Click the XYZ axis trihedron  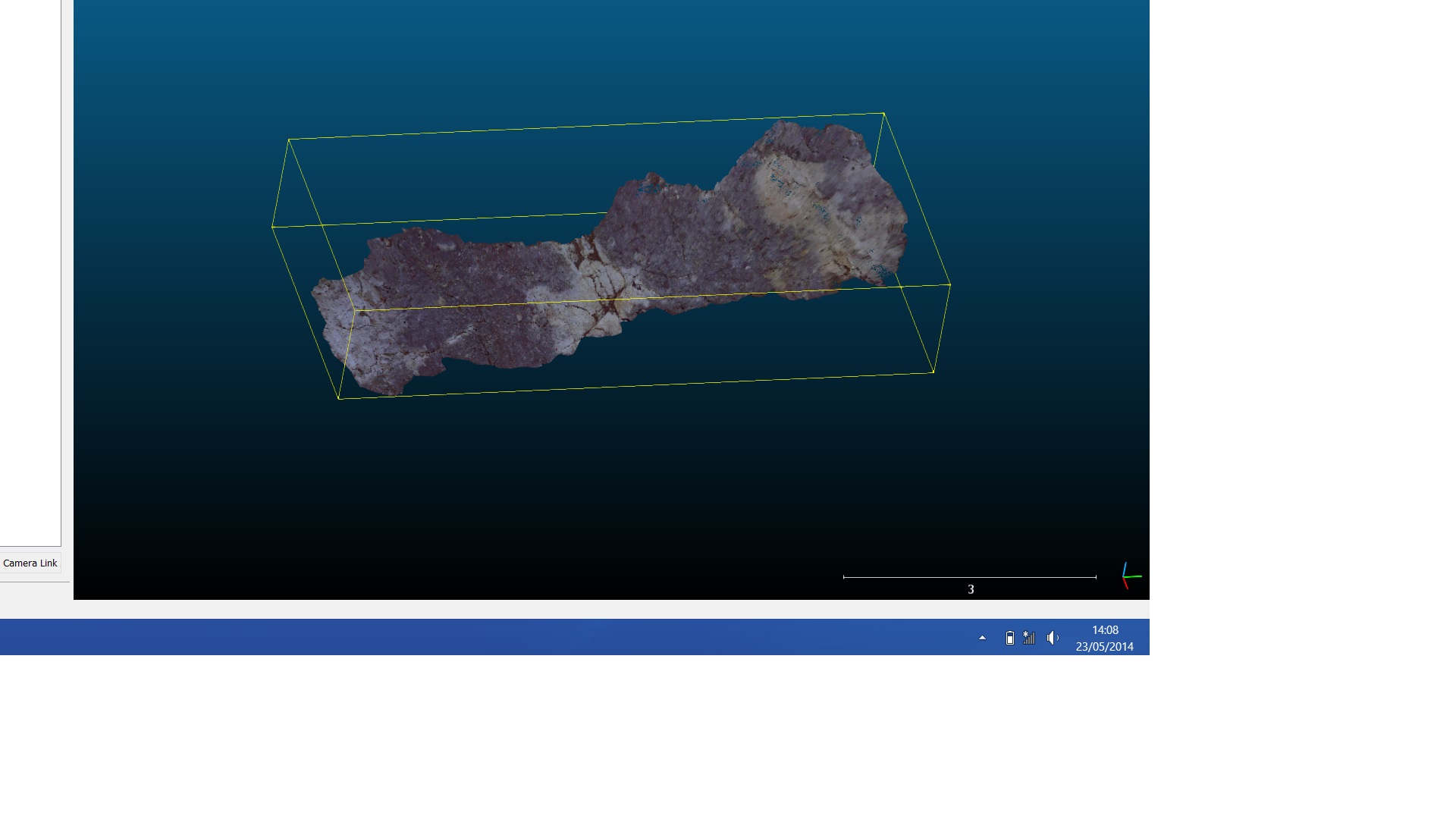pyautogui.click(x=1130, y=576)
